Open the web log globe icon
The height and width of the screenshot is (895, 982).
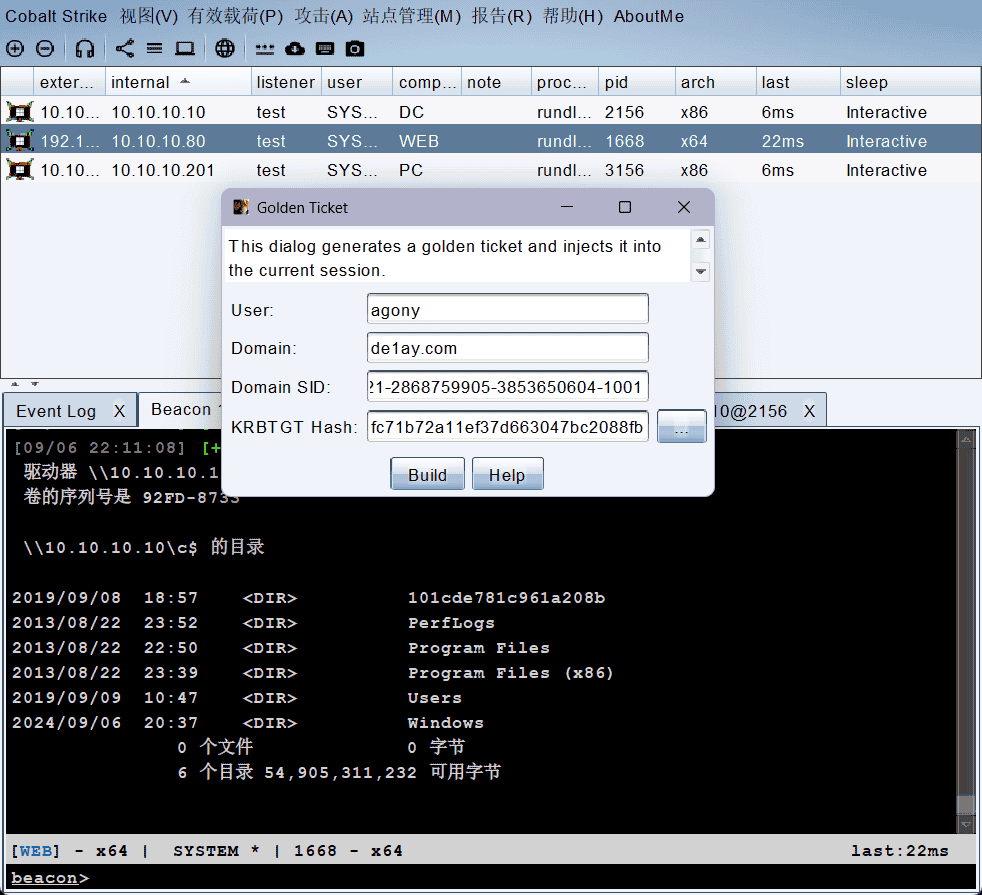pyautogui.click(x=224, y=48)
